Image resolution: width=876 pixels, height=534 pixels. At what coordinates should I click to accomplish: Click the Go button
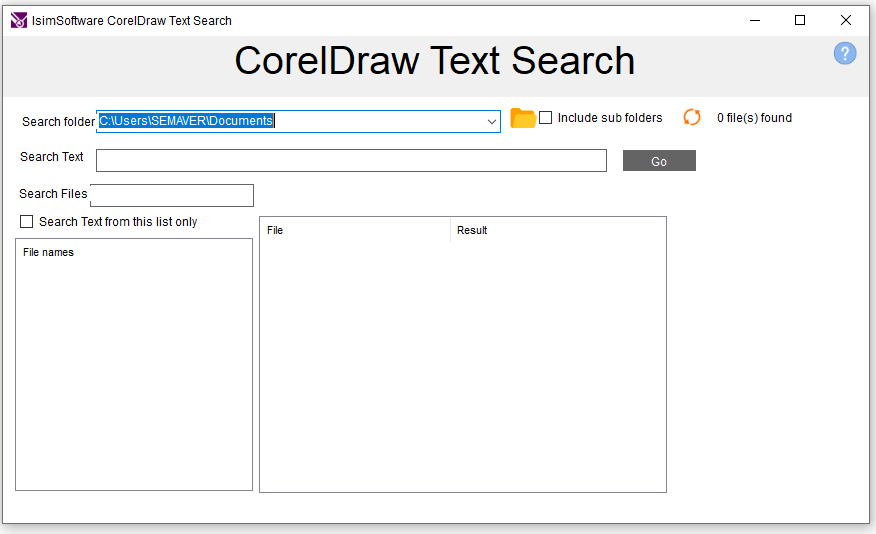point(659,161)
